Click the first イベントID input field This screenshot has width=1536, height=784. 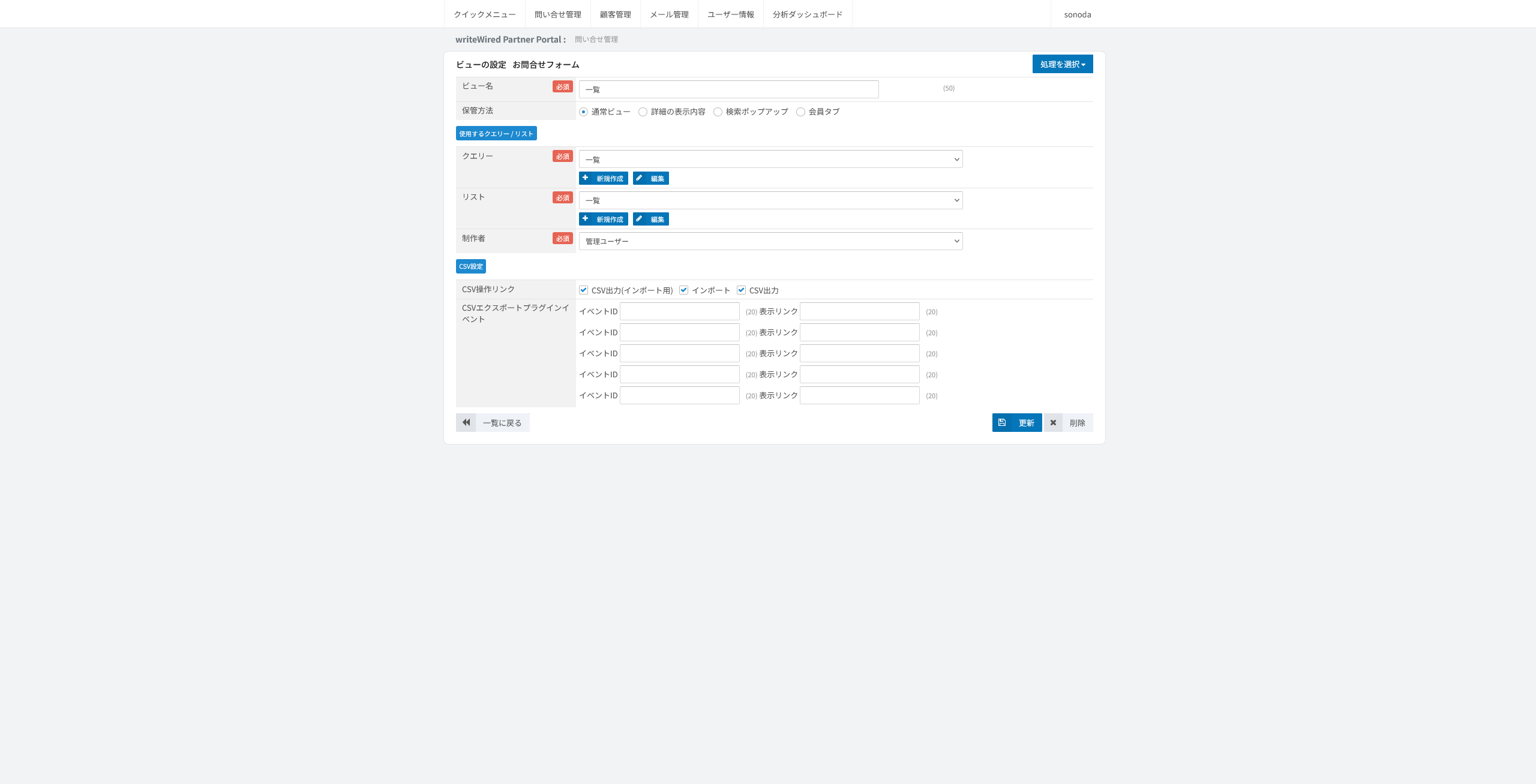(680, 311)
